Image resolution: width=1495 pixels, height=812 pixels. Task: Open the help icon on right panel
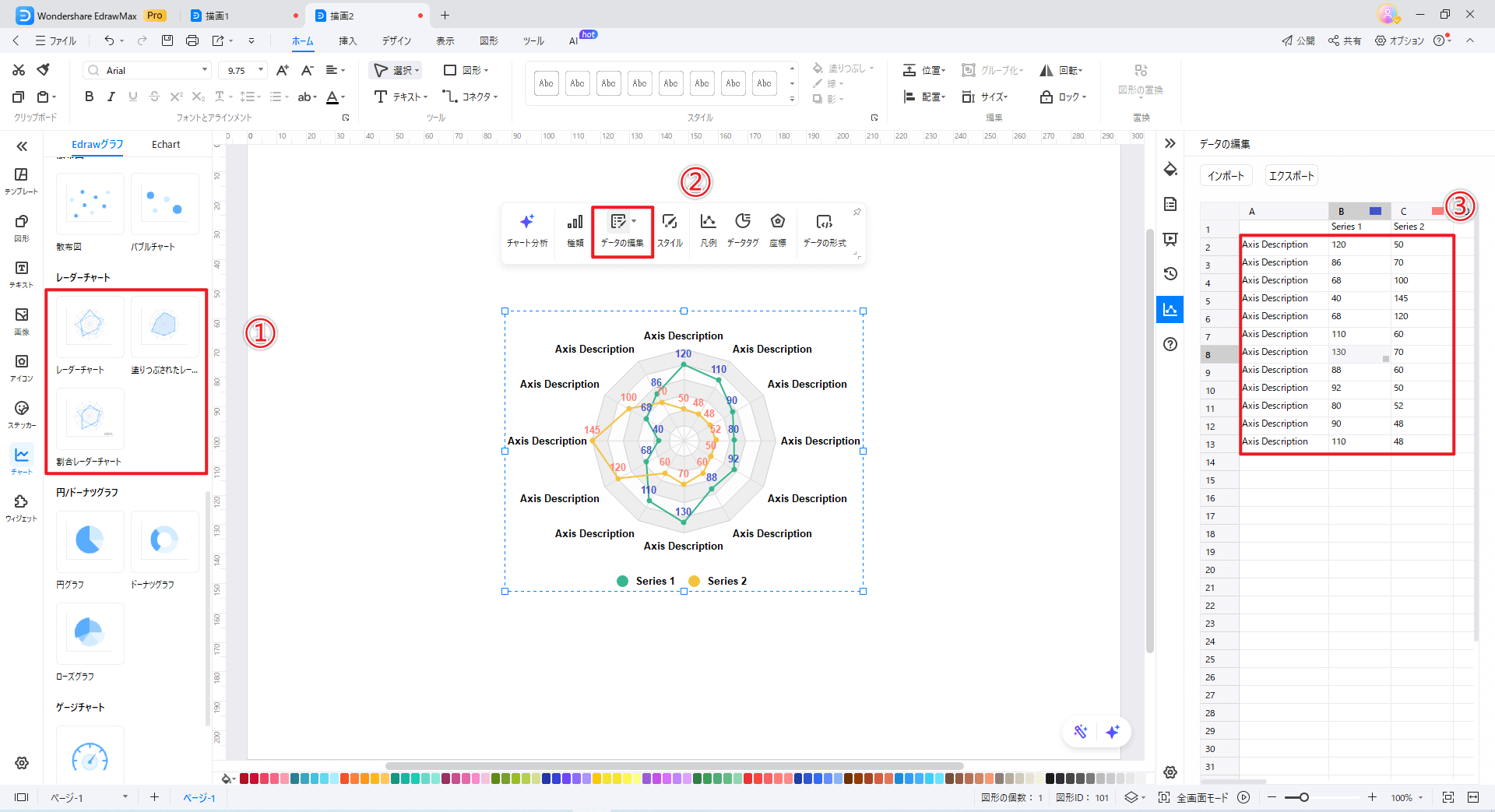(1170, 344)
